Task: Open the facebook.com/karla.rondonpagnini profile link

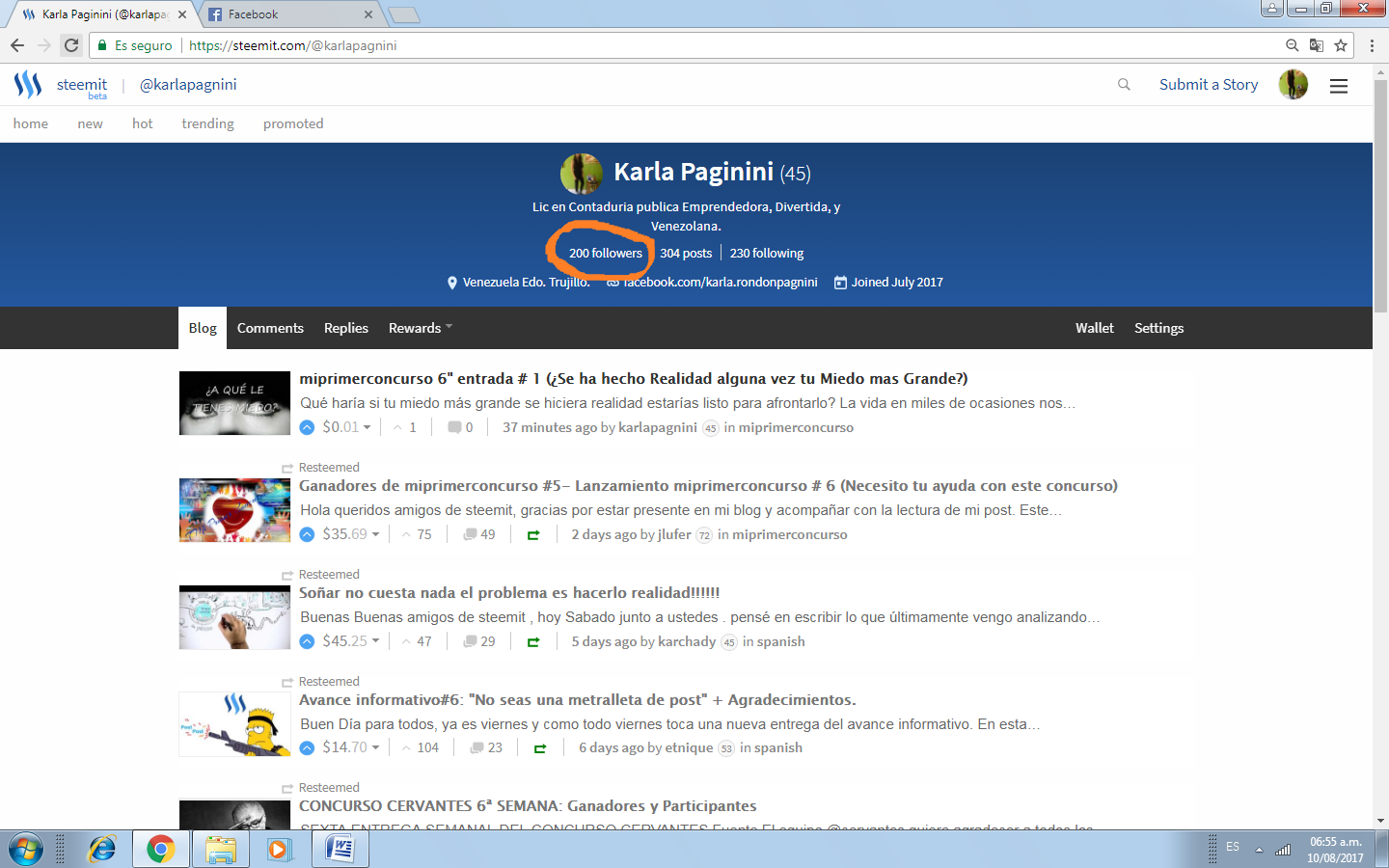Action: pos(720,282)
